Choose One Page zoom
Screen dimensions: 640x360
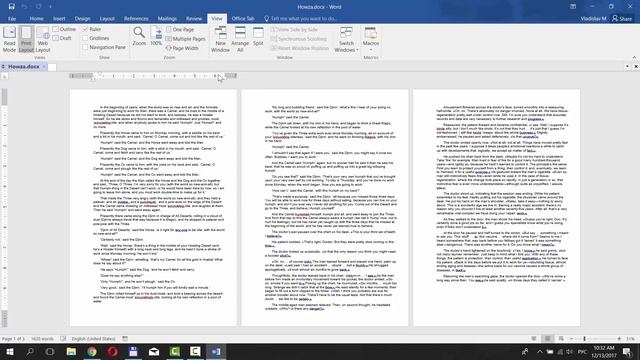(180, 29)
